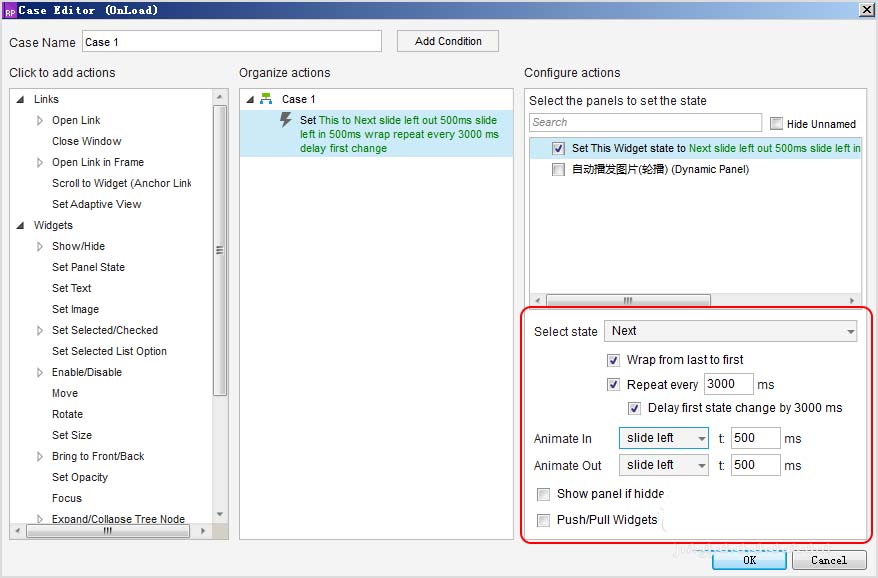878x578 pixels.
Task: Add Set Size action
Action: click(x=72, y=435)
